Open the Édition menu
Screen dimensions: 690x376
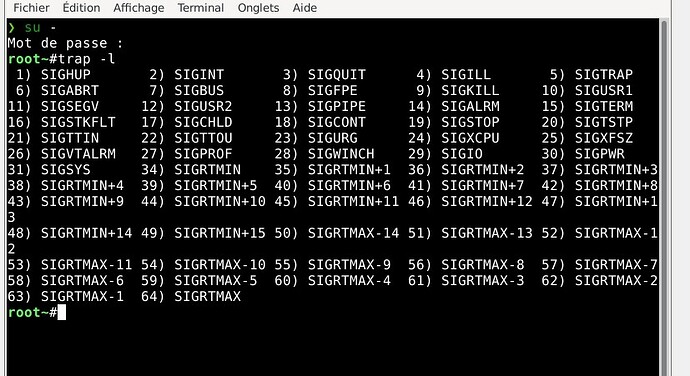pos(81,8)
